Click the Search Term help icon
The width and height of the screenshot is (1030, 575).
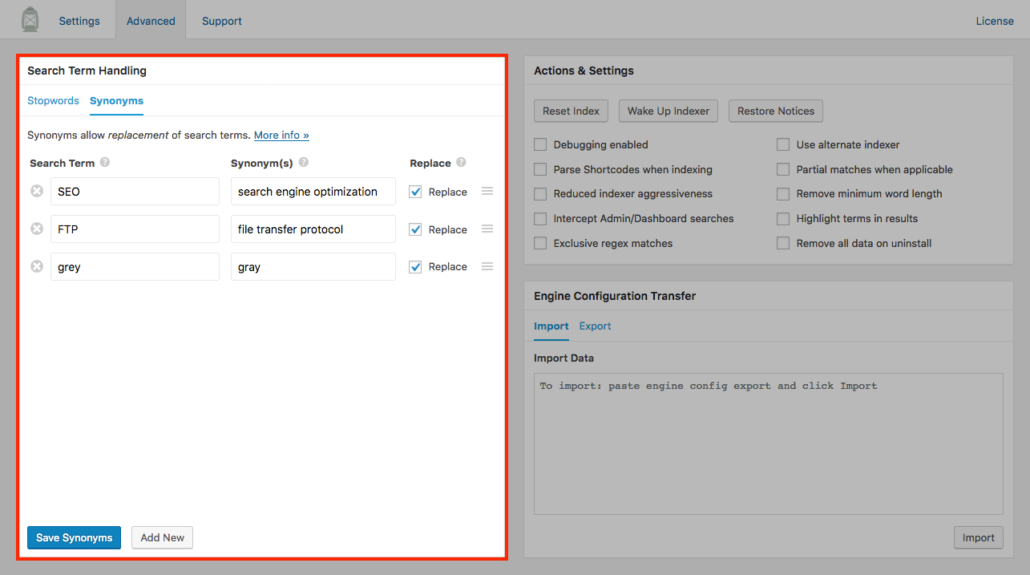coord(105,162)
